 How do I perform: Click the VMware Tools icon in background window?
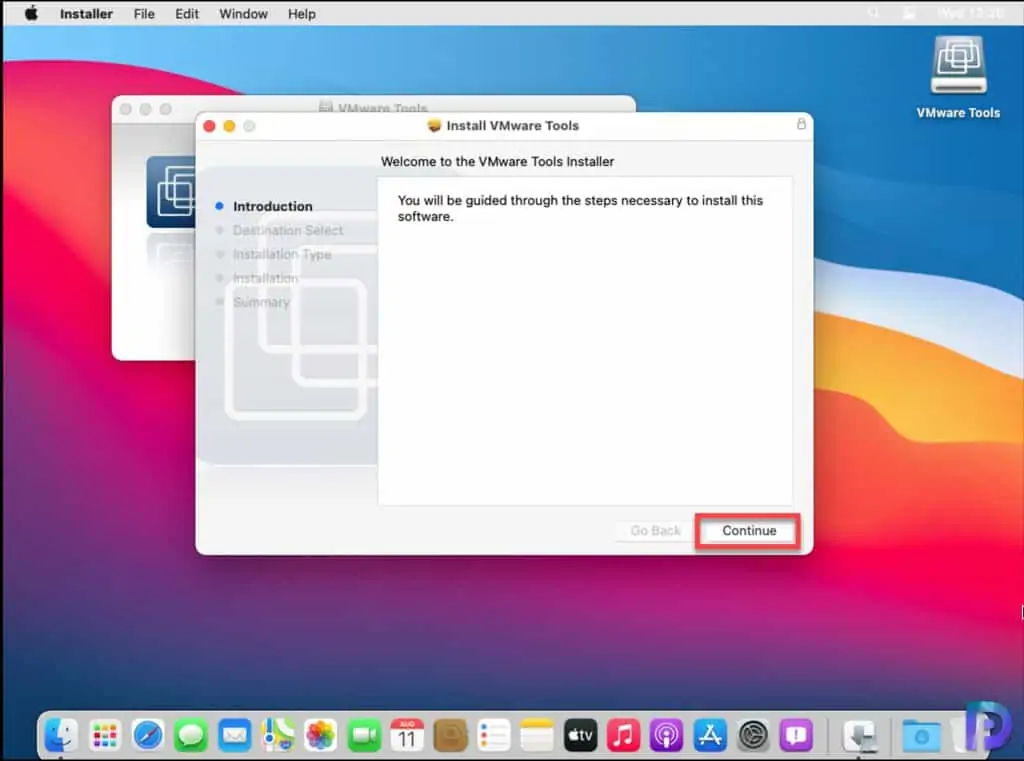(x=171, y=192)
